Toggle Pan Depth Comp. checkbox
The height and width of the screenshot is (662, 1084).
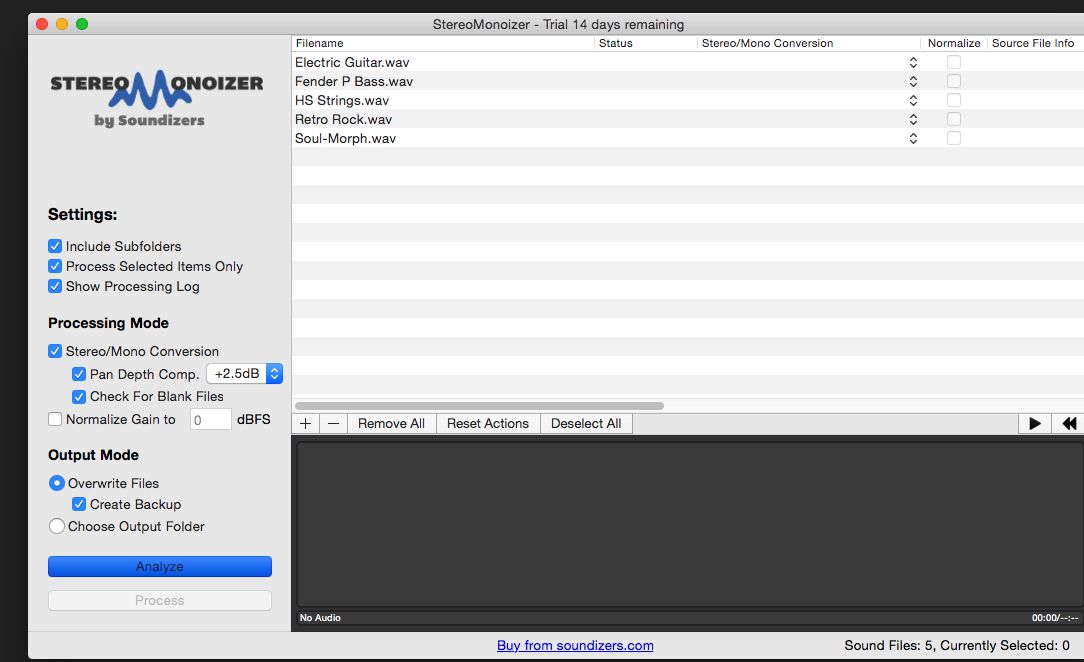point(79,374)
